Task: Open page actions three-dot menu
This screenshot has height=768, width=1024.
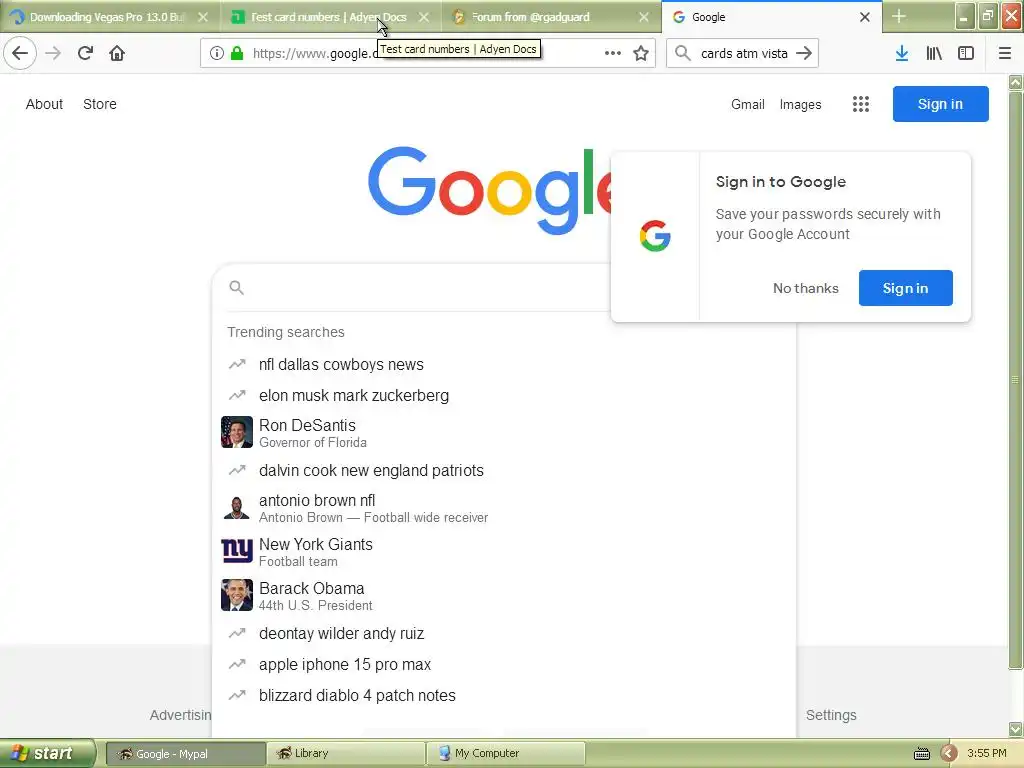Action: (x=613, y=53)
